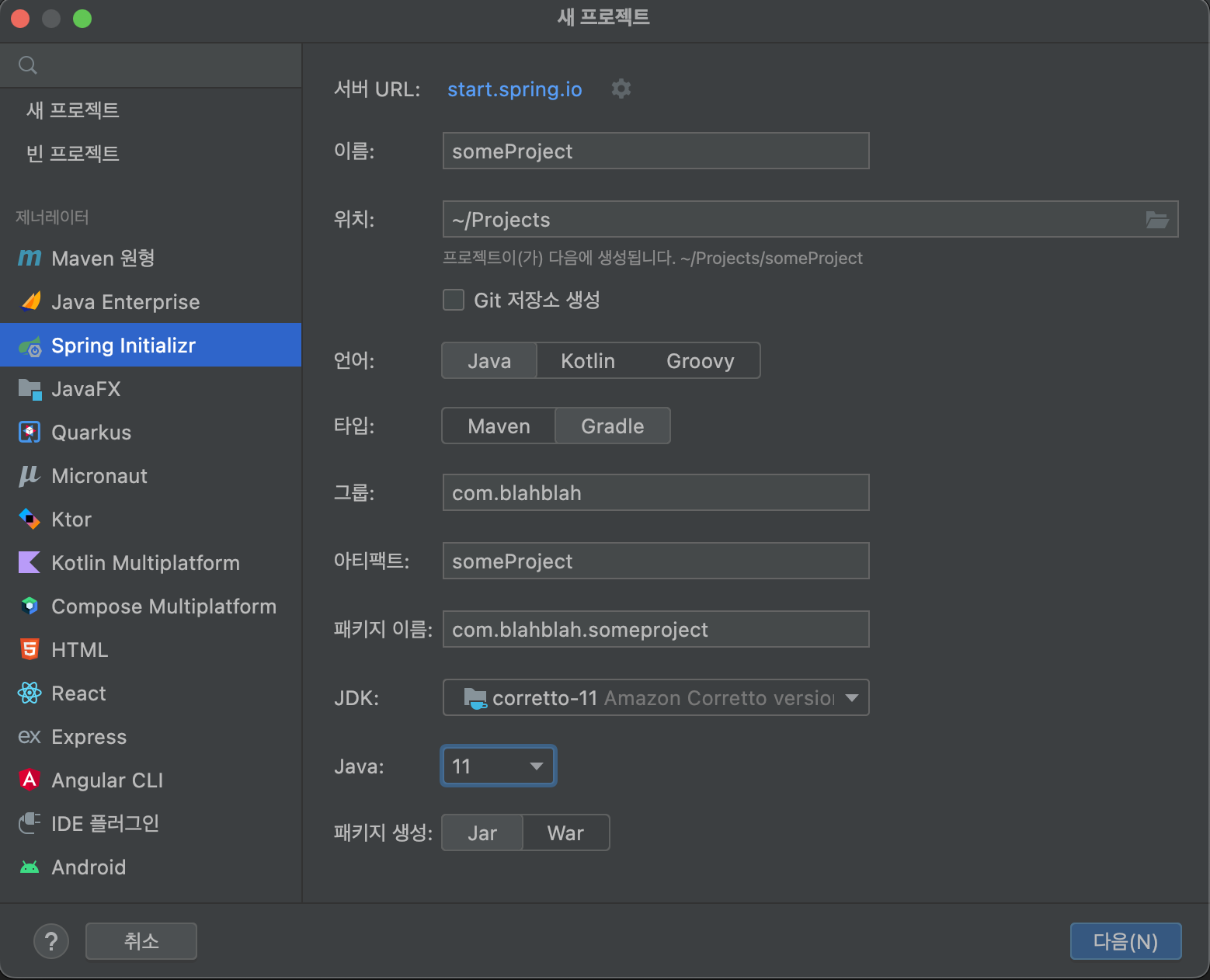
Task: Click the artifact field someProject
Action: (x=655, y=561)
